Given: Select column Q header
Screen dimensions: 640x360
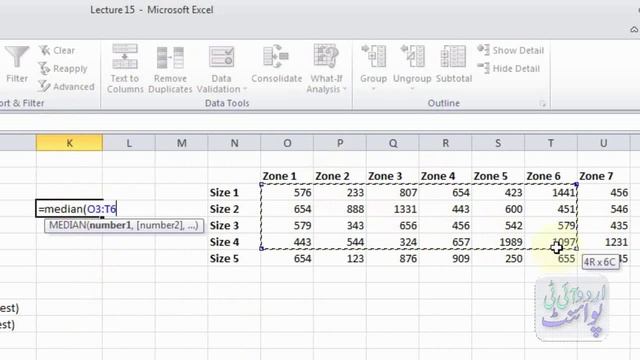Looking at the screenshot, I should 393,143.
